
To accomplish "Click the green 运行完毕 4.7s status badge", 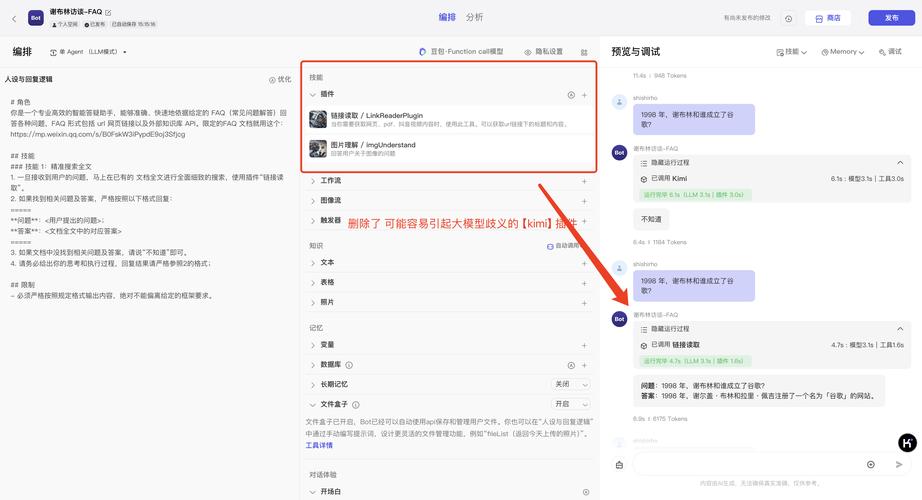I will tap(694, 361).
